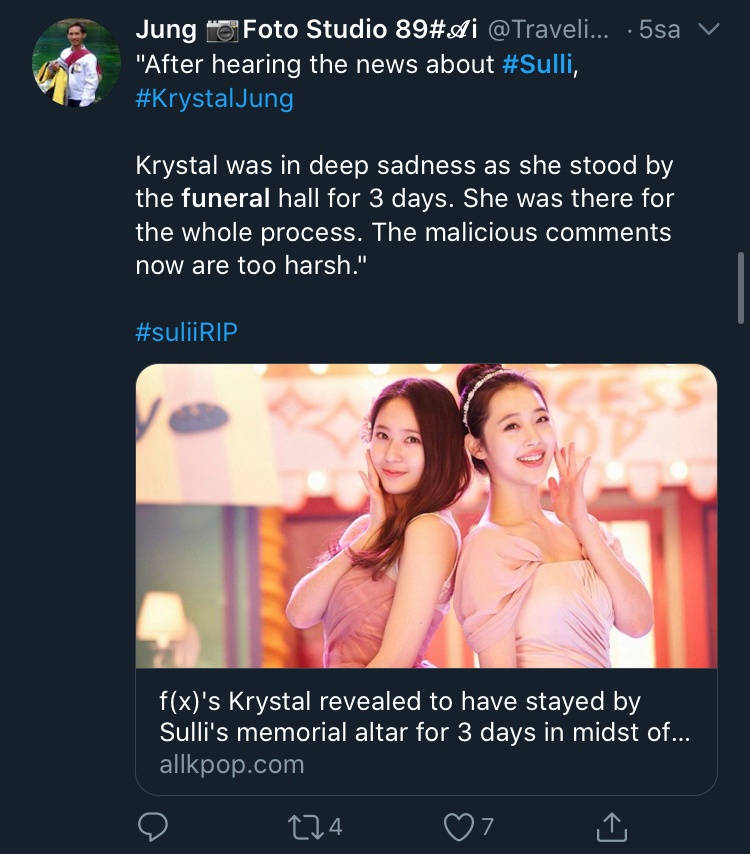Open the #suliiRIP hashtag
This screenshot has width=750, height=854.
187,332
